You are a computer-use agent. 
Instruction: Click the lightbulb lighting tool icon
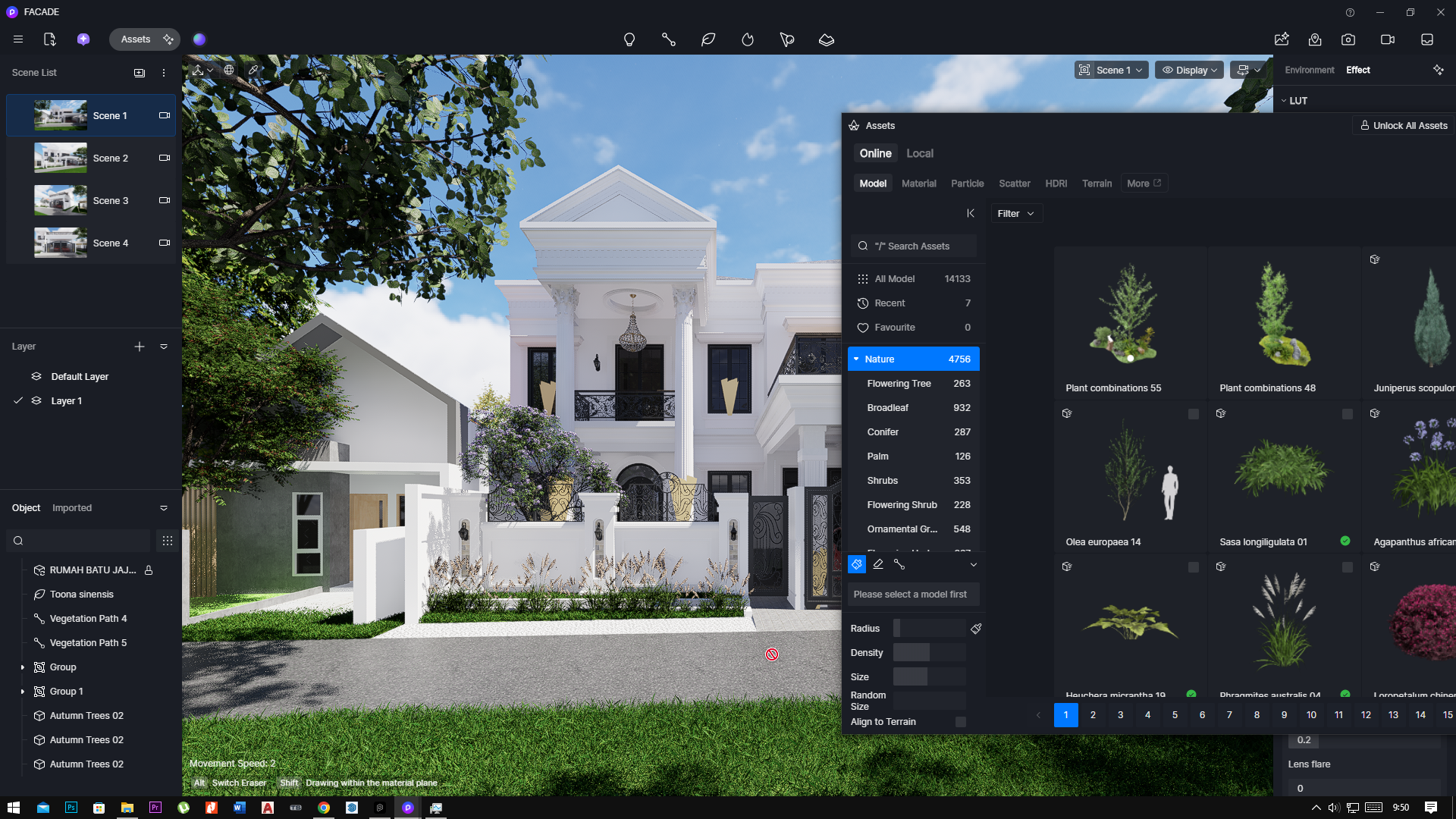pyautogui.click(x=629, y=39)
